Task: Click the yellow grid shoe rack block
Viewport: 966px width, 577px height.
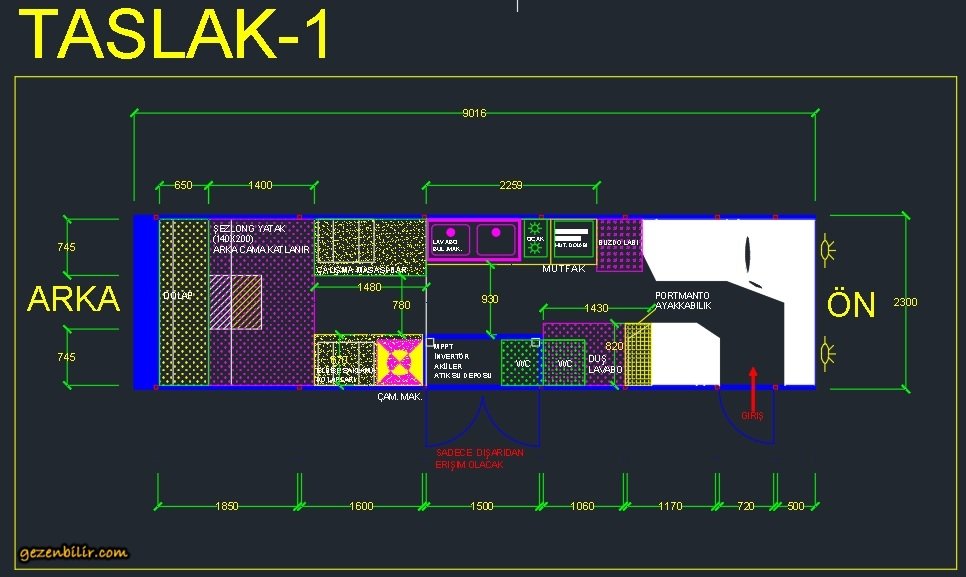Action: tap(638, 354)
